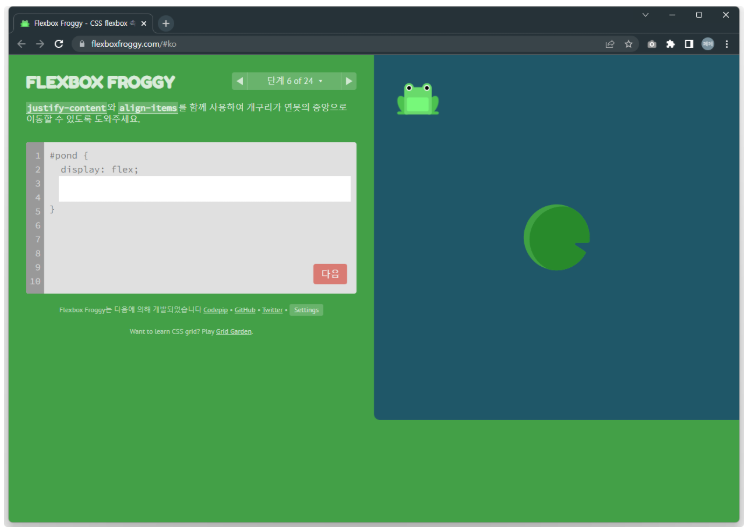Open a new browser tab
The image size is (749, 530).
[166, 23]
